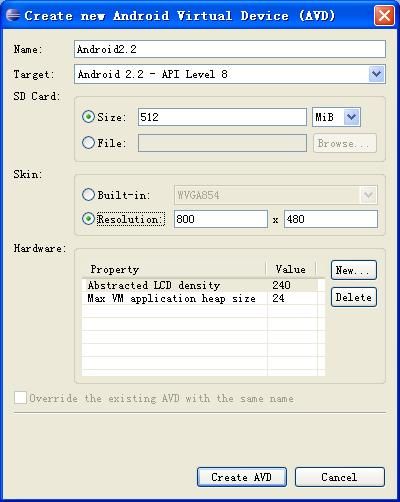Select the Abstracted LCD density row

(200, 285)
